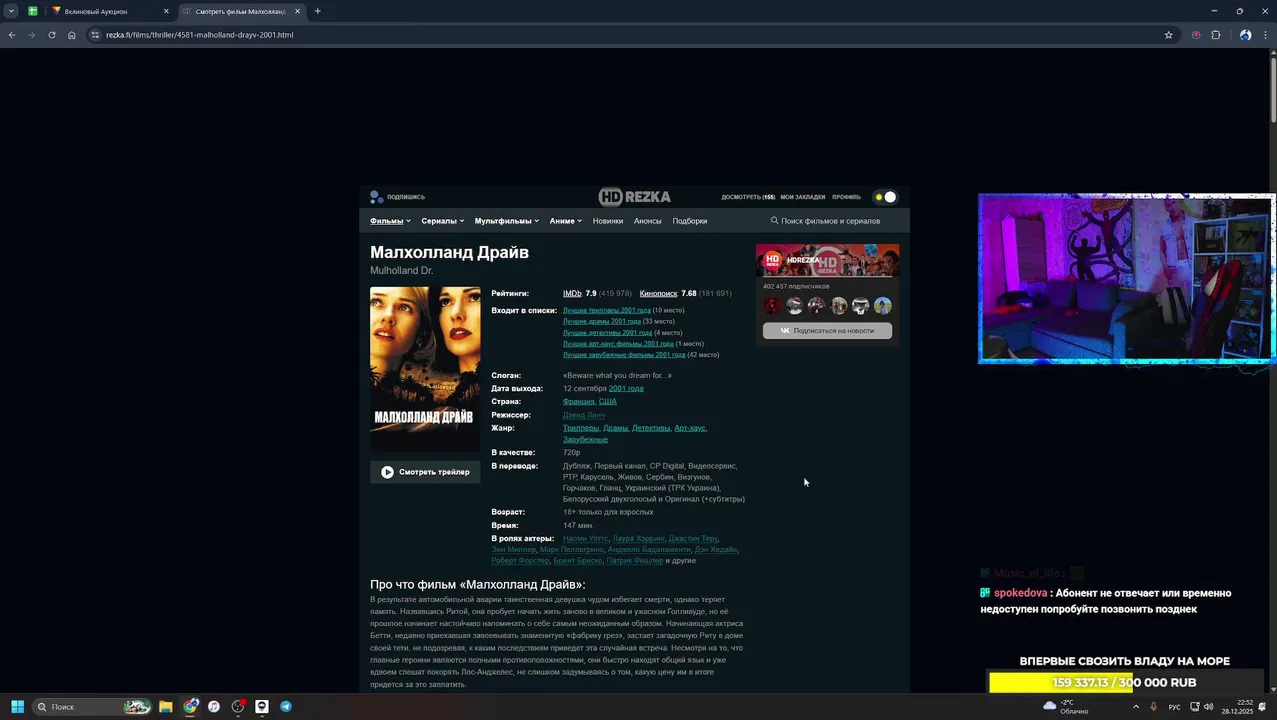Open actor Лаура Хэрринг's page
Screen dimensions: 1277x720
(x=638, y=539)
